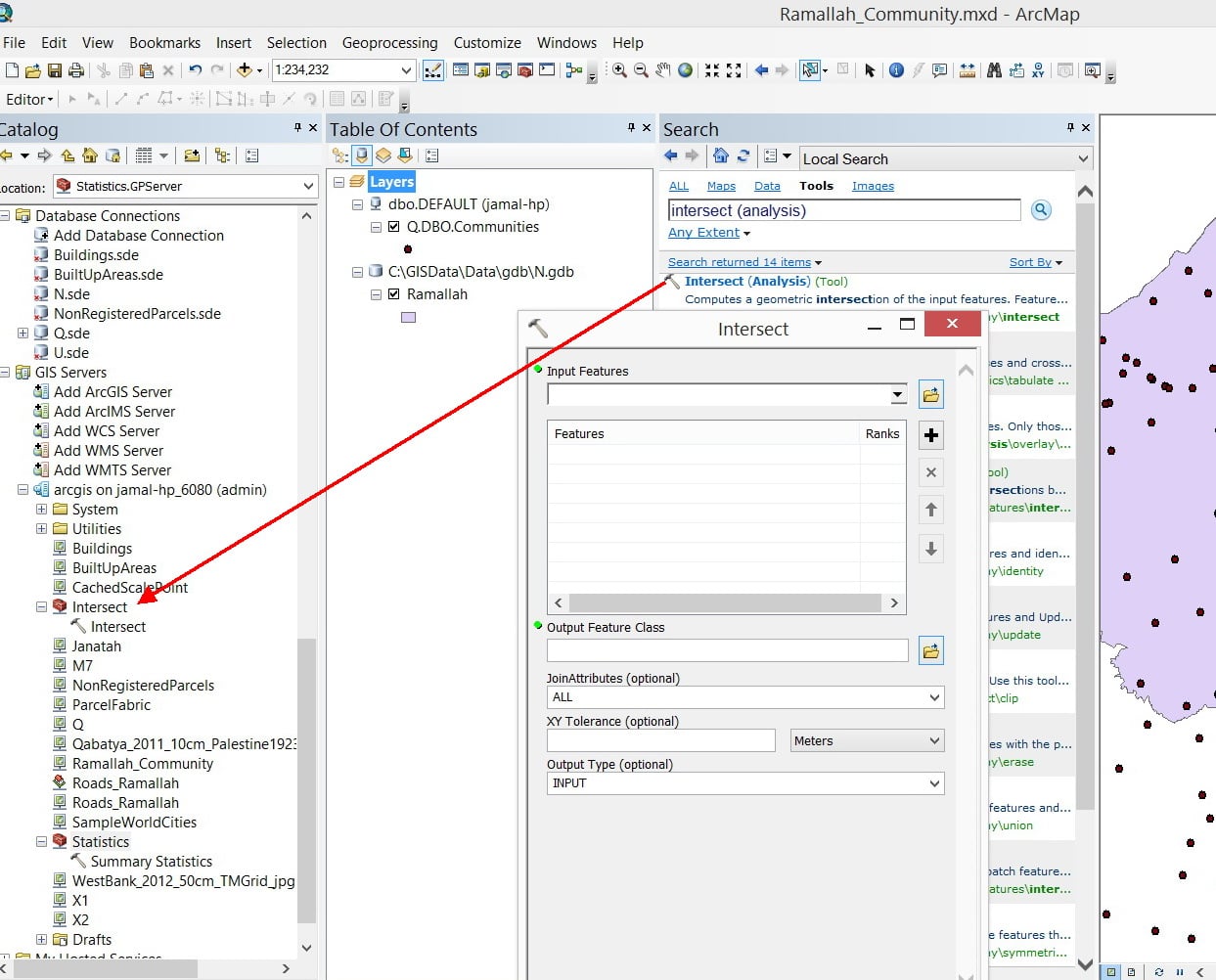
Task: Print the map
Action: 76,70
